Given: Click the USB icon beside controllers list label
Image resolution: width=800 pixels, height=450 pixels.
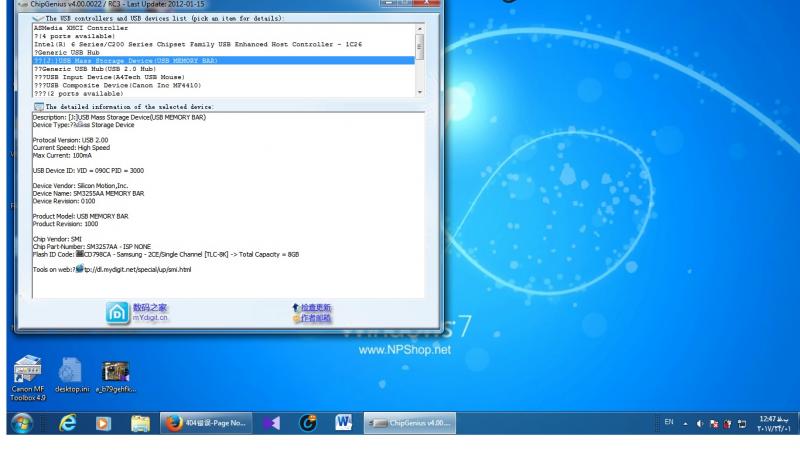Looking at the screenshot, I should pos(38,18).
